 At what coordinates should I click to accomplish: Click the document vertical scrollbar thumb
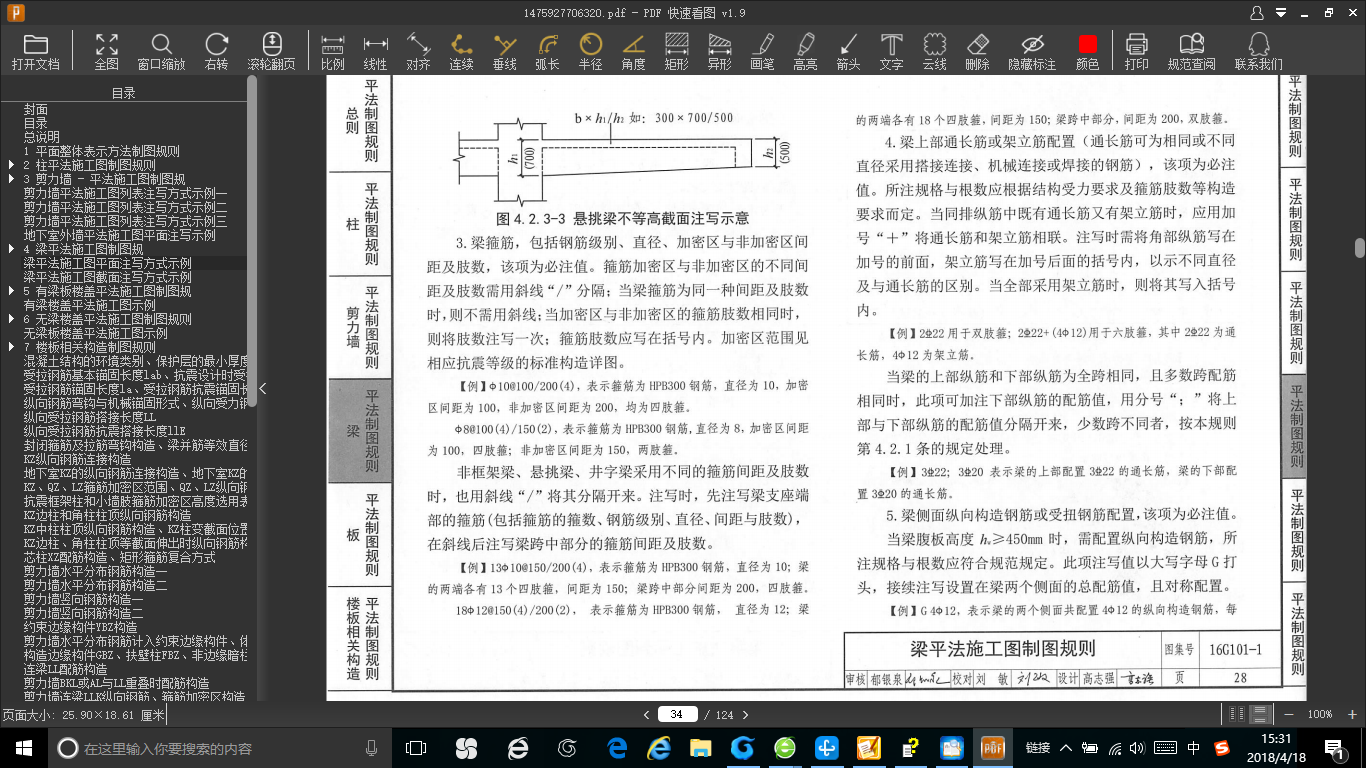(1360, 248)
